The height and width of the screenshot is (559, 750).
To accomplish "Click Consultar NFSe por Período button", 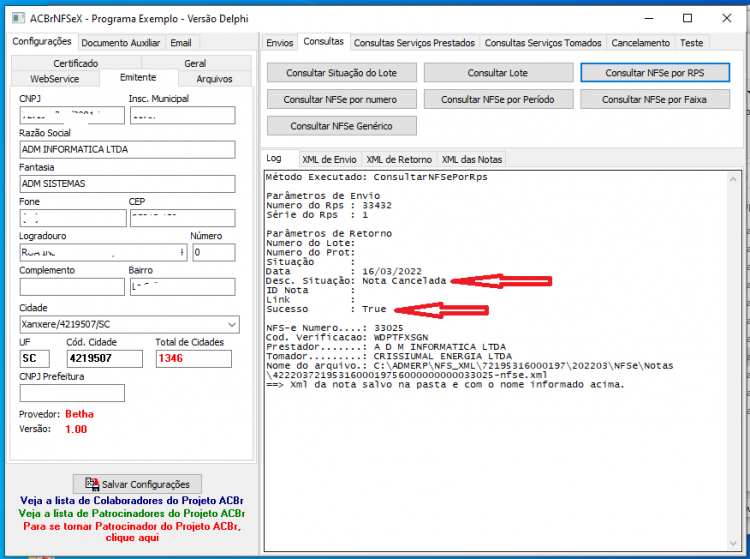I will 498,99.
